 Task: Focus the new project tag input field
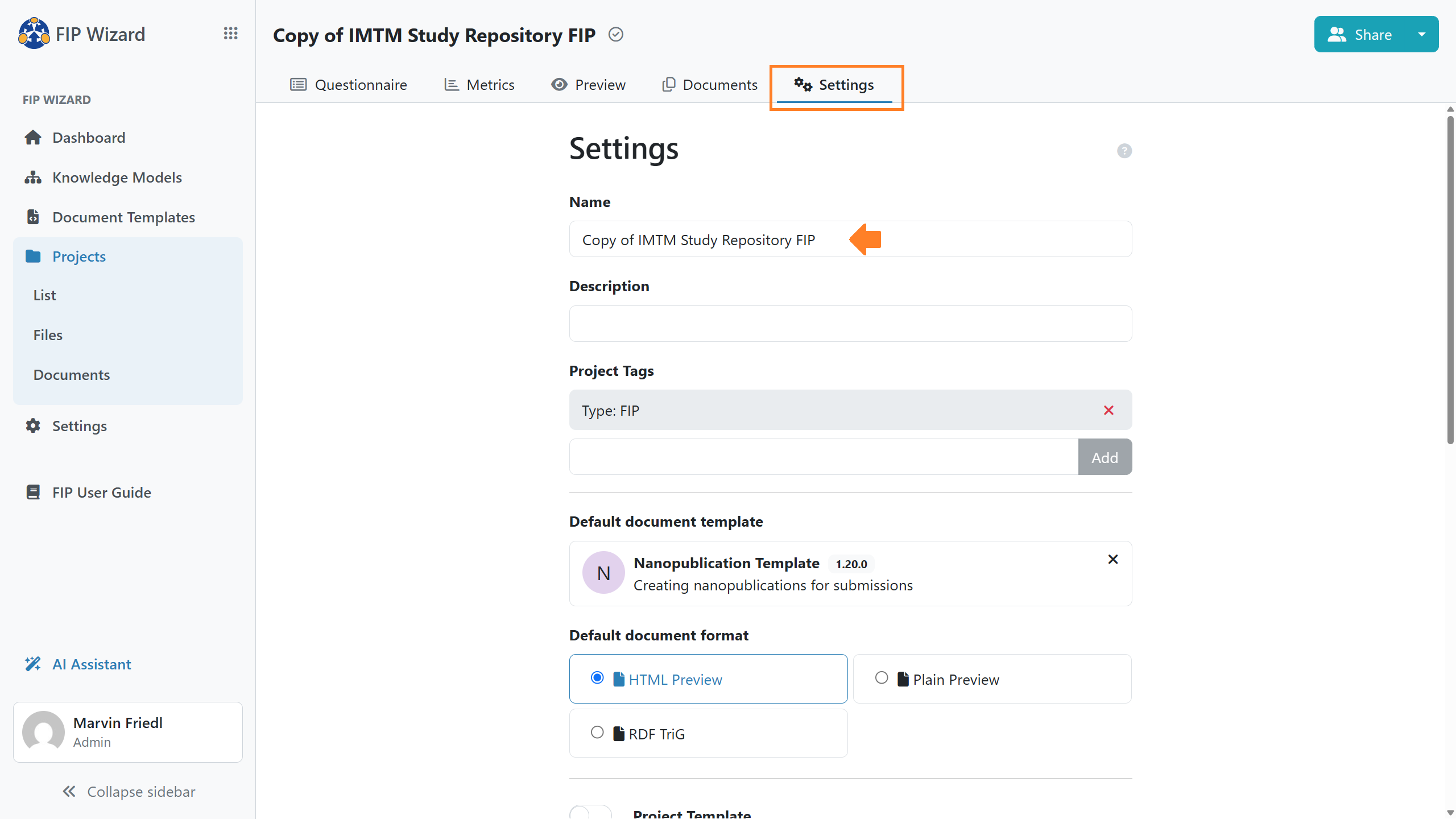click(824, 457)
